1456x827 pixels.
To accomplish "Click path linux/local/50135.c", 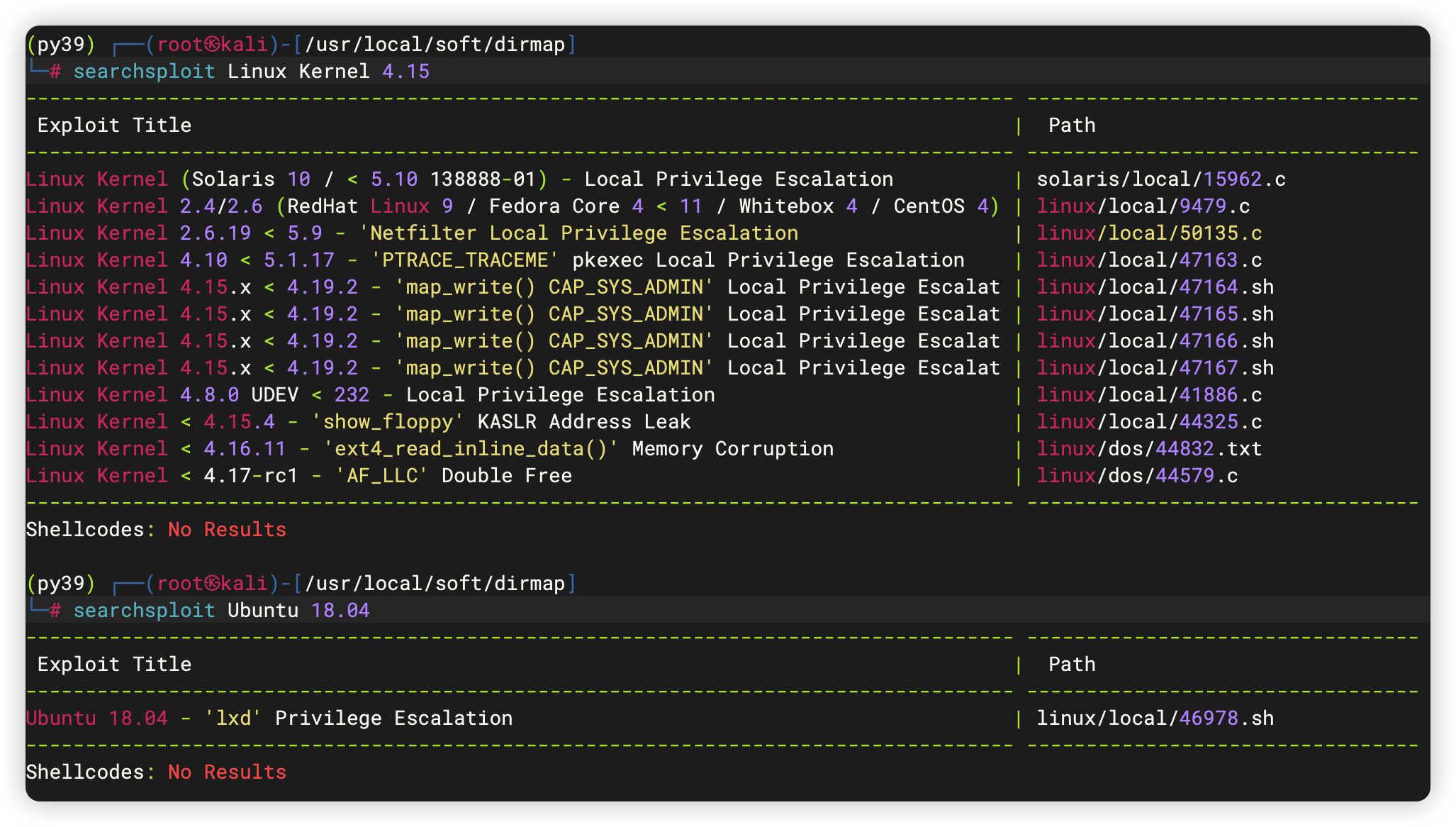I will [1149, 233].
